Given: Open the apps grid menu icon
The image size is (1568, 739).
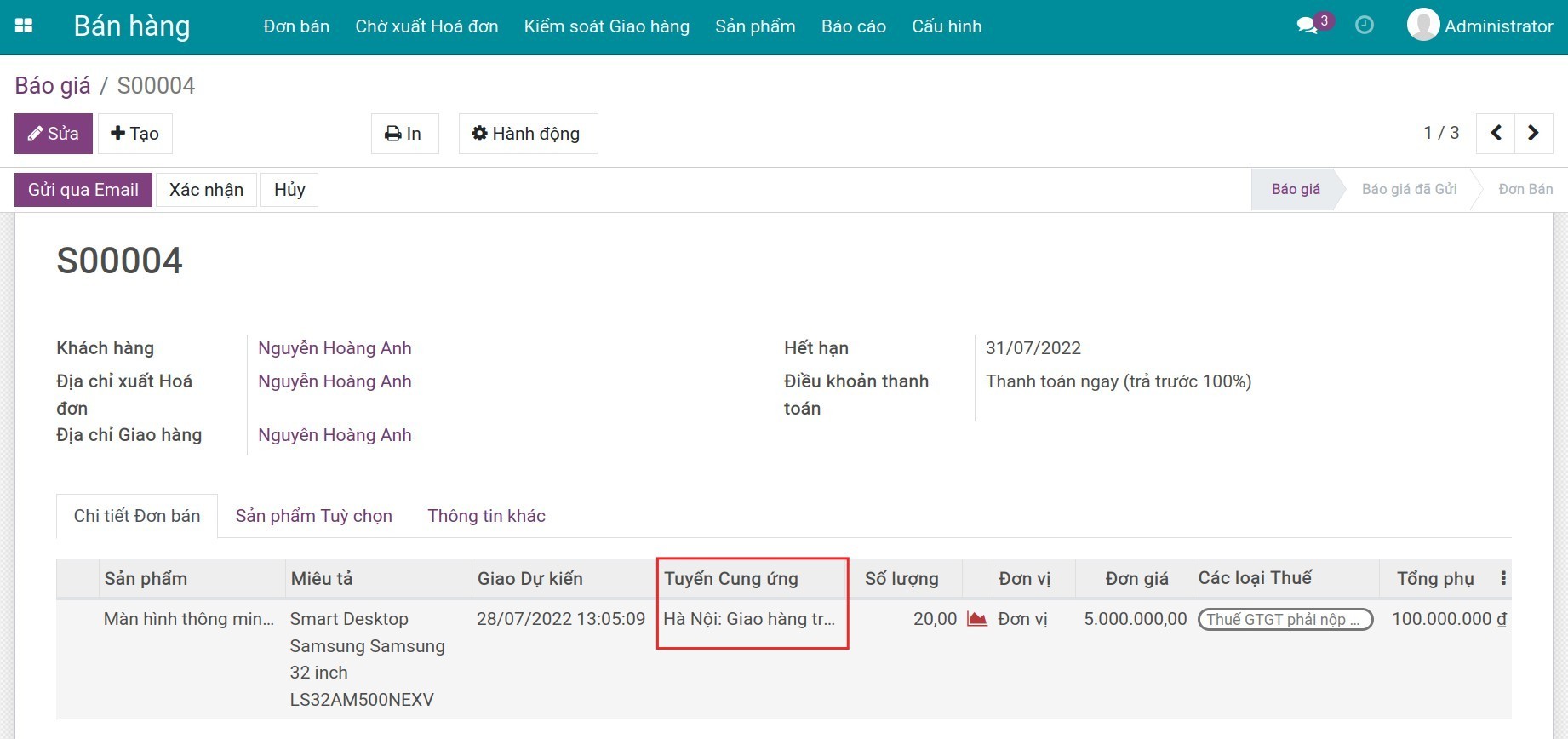Looking at the screenshot, I should [24, 26].
